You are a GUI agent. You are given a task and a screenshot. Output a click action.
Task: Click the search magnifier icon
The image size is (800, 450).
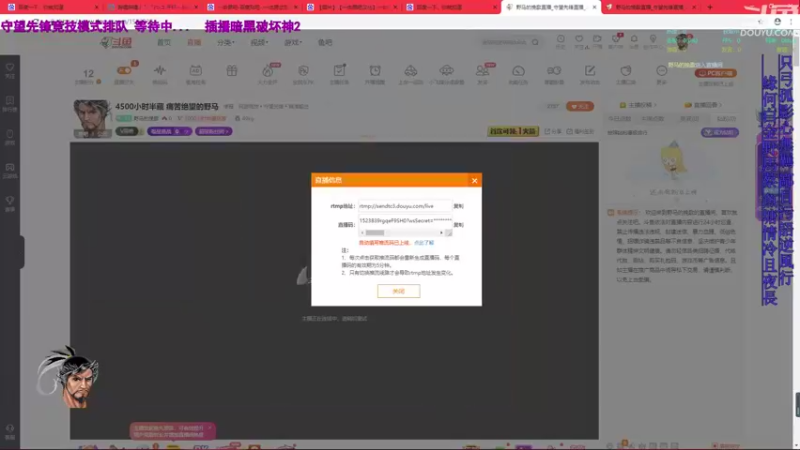[535, 42]
